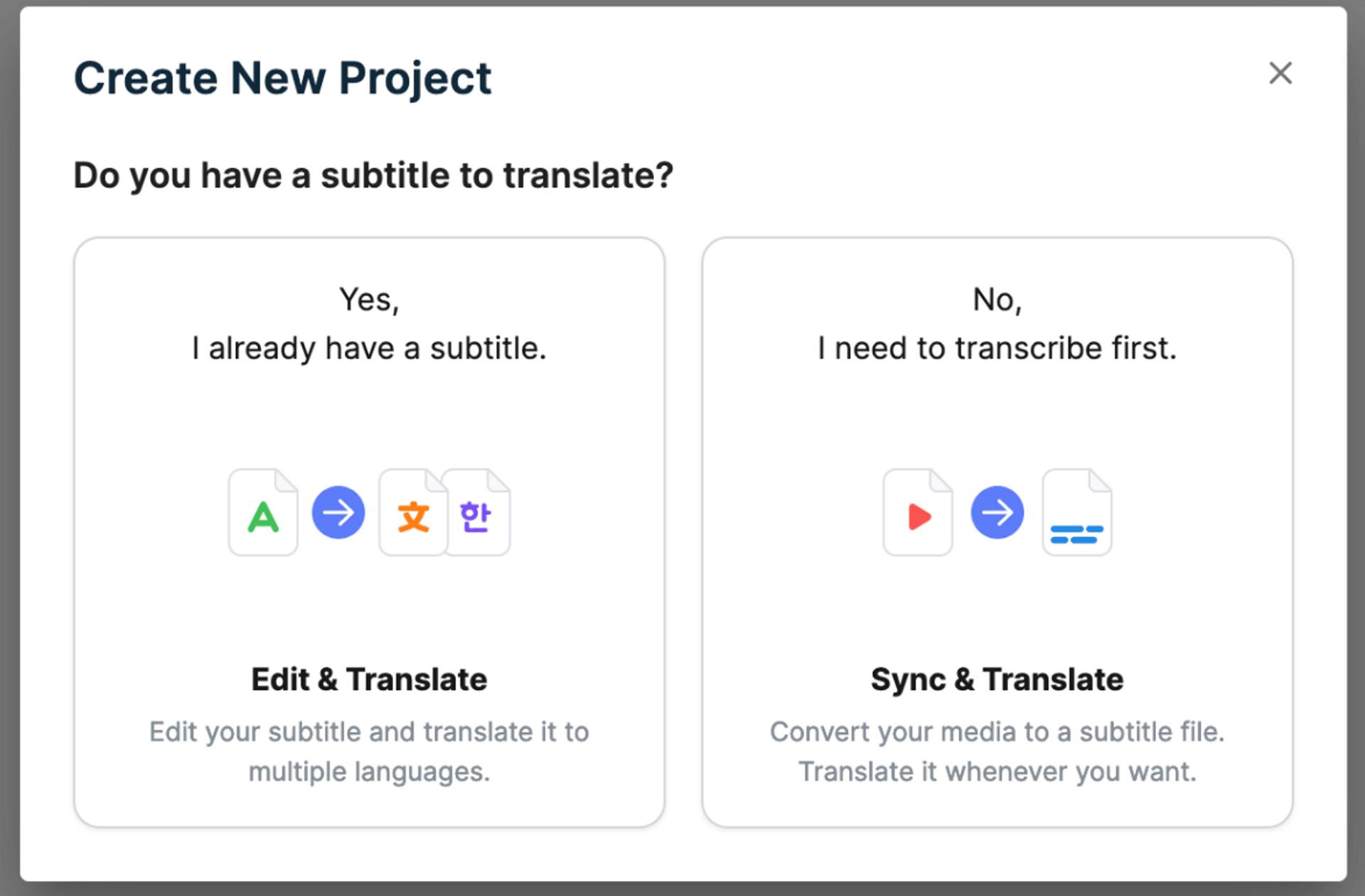
Task: Click 'Translate it whenever you want.' text
Action: tap(997, 772)
